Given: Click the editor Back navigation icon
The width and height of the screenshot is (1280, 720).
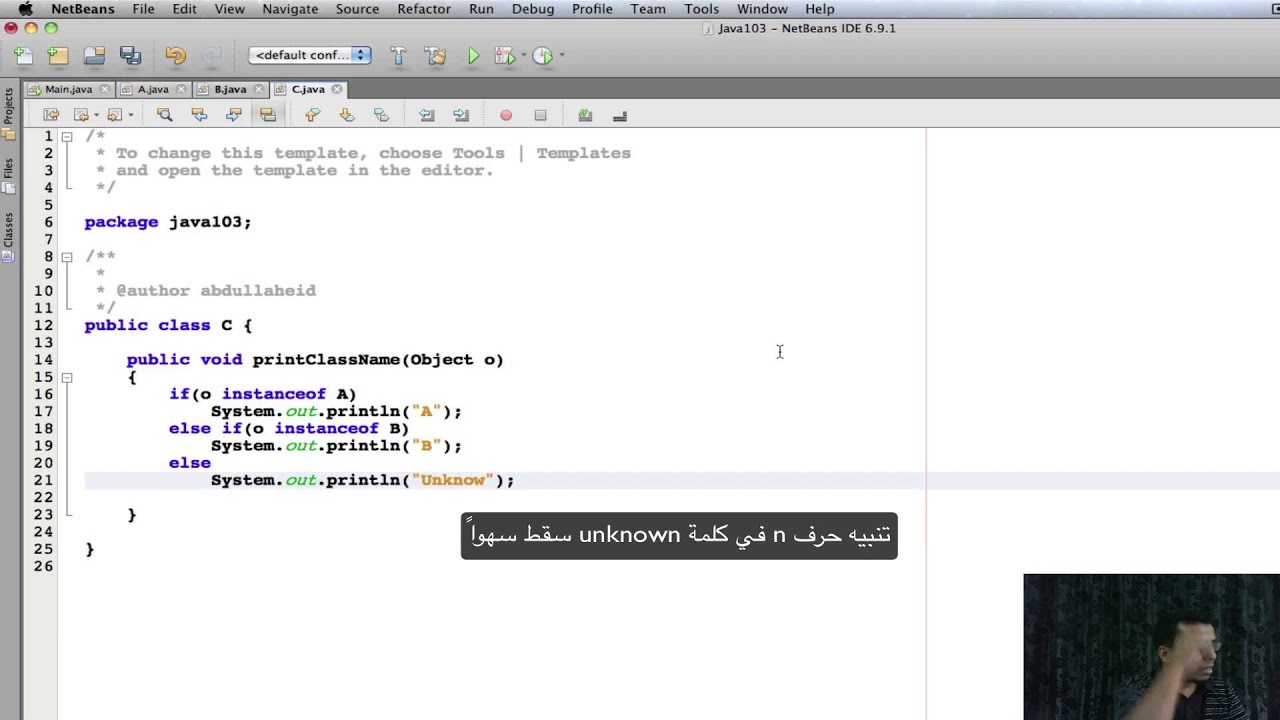Looking at the screenshot, I should coord(81,115).
